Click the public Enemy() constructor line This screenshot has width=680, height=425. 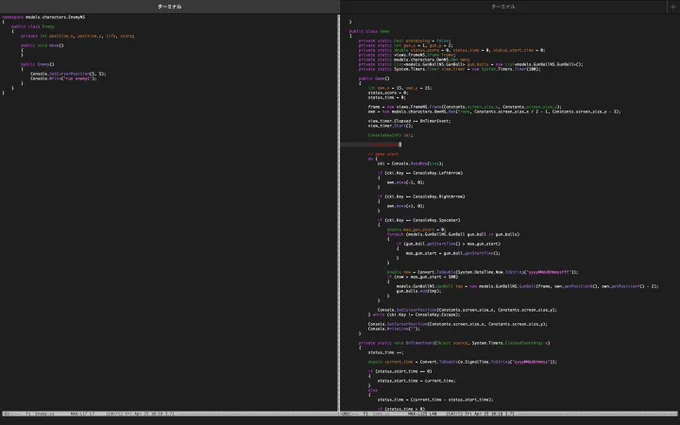[x=37, y=64]
